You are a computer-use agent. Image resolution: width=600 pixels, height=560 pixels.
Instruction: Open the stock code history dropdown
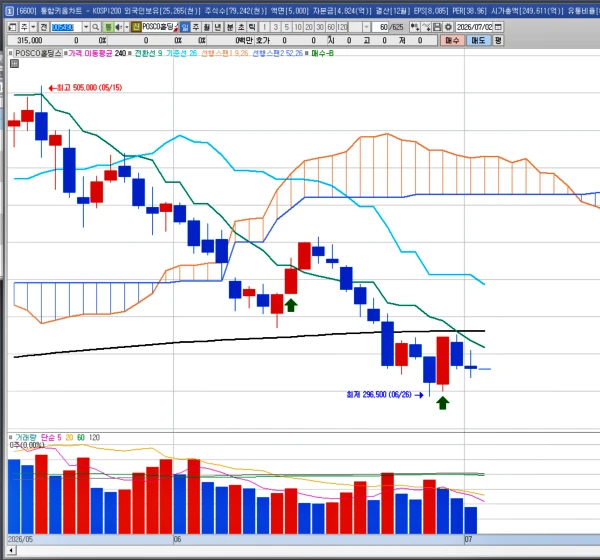click(x=86, y=27)
